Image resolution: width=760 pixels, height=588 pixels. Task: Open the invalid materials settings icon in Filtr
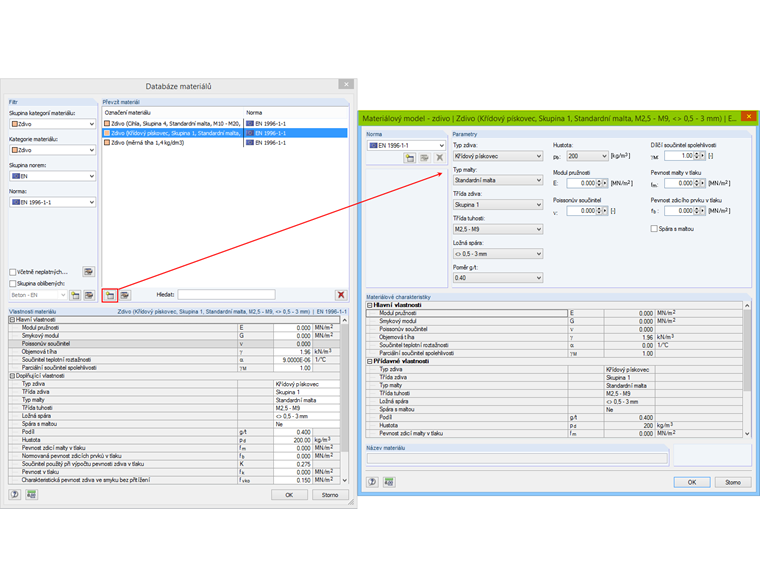click(88, 271)
